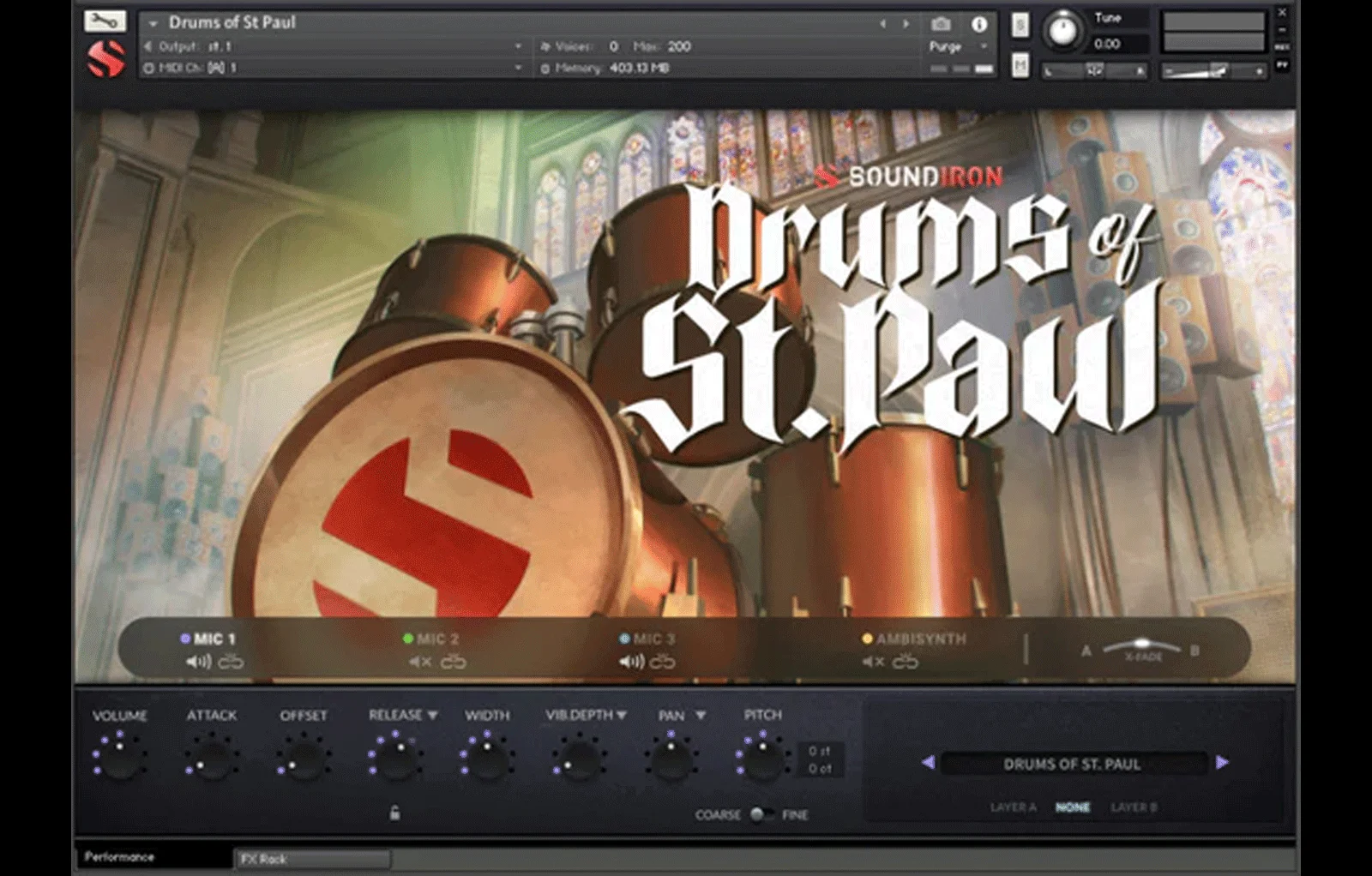
Task: Turn the ATTACK knob
Action: [x=212, y=758]
